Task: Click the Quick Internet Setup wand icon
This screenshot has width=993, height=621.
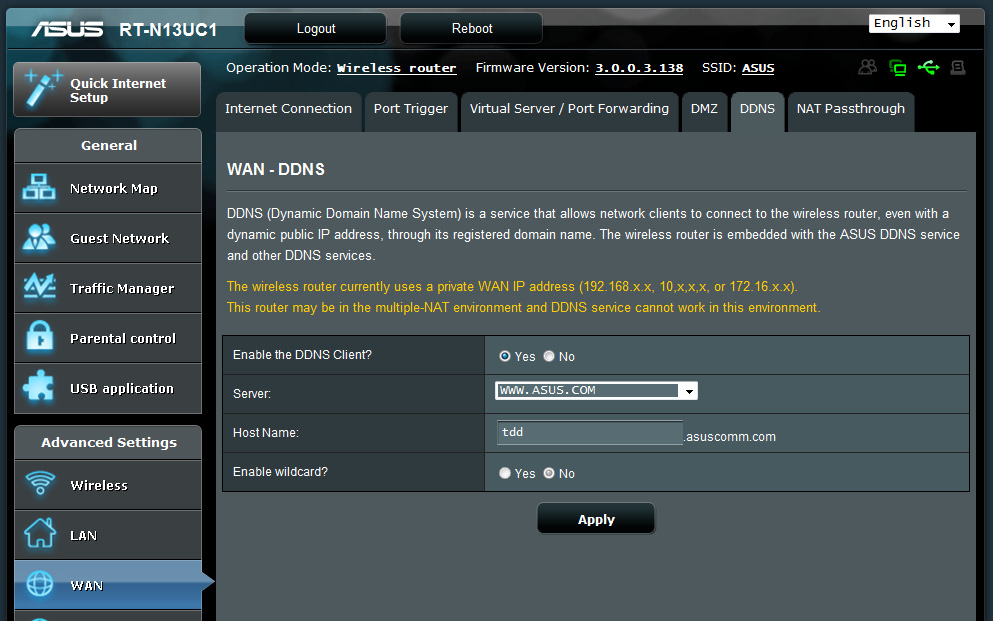Action: [x=42, y=88]
